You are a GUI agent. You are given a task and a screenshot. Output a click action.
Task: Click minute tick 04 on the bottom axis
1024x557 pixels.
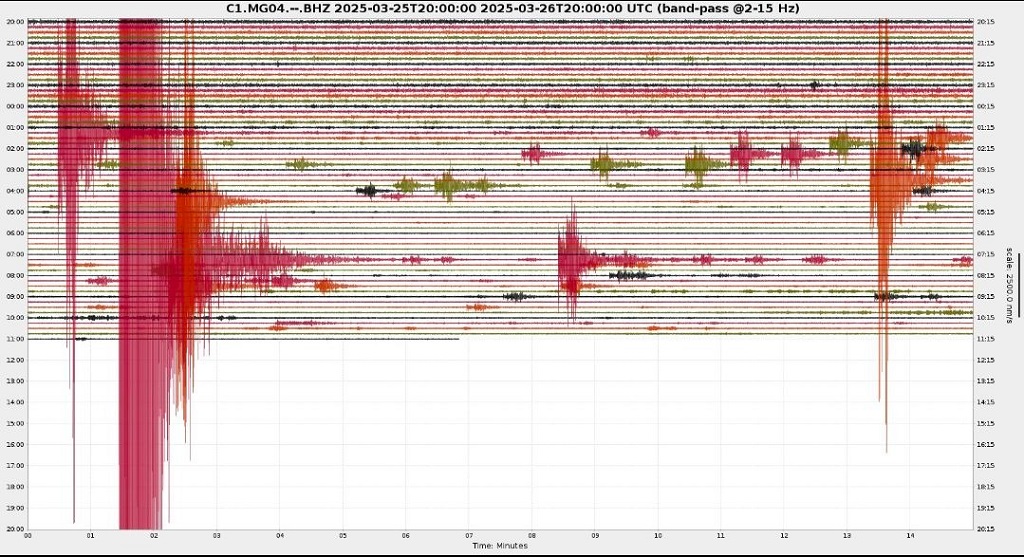click(x=280, y=536)
